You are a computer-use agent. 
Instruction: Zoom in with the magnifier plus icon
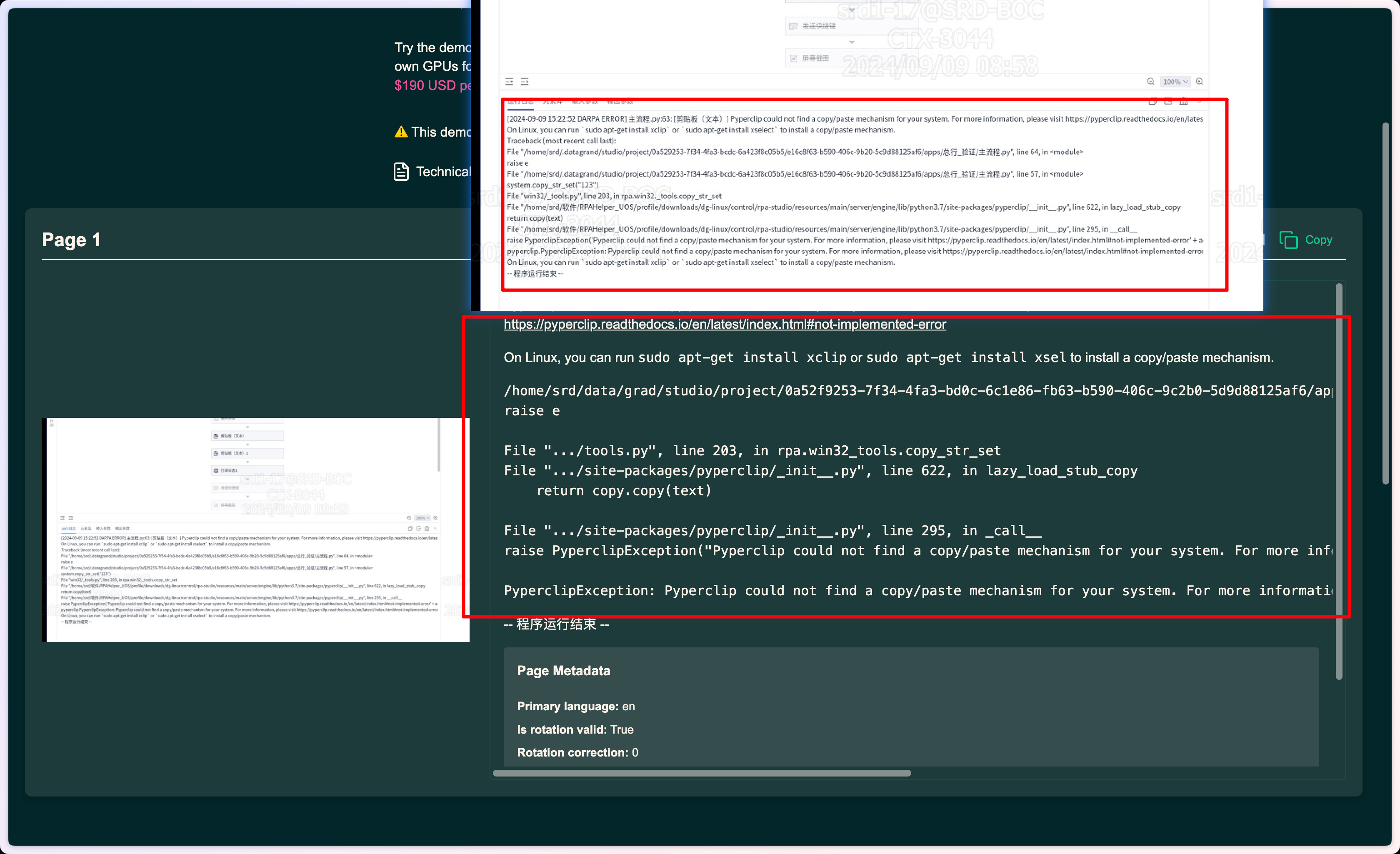coord(1200,81)
